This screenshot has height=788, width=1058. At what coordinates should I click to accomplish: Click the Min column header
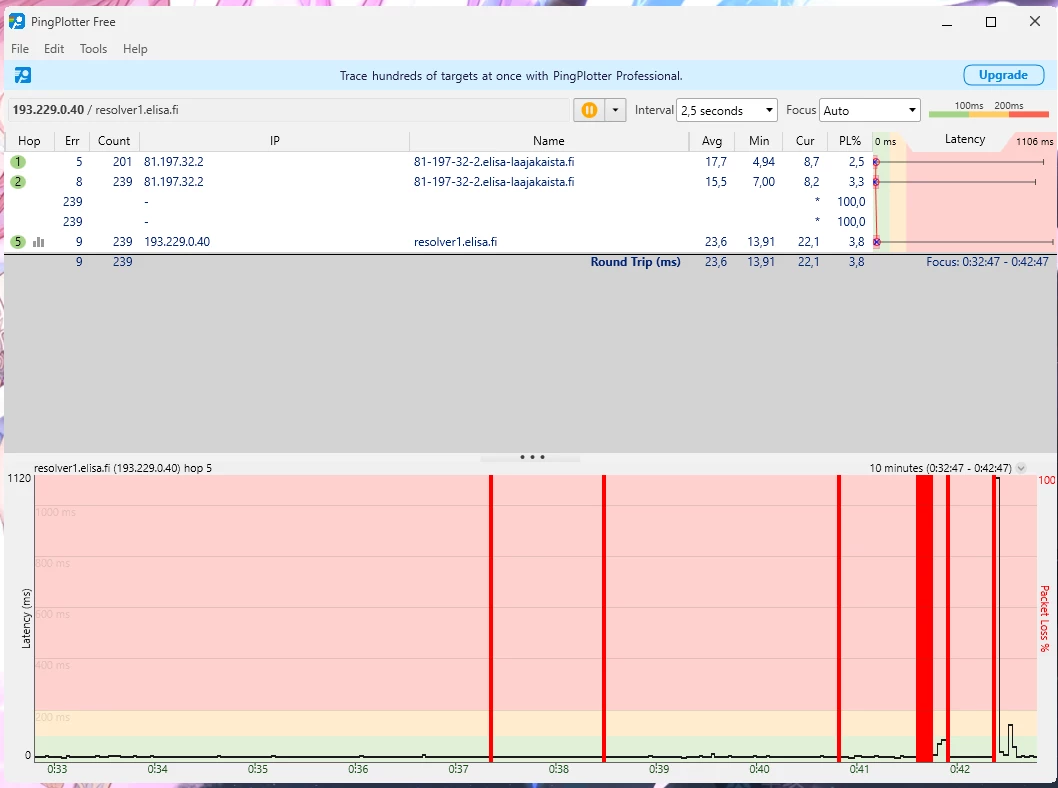click(x=759, y=141)
